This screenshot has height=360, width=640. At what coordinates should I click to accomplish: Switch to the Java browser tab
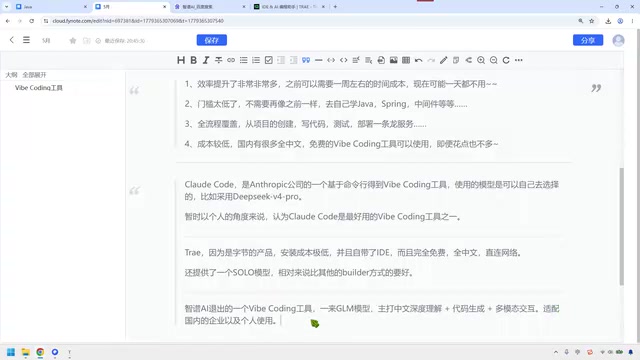(51, 7)
